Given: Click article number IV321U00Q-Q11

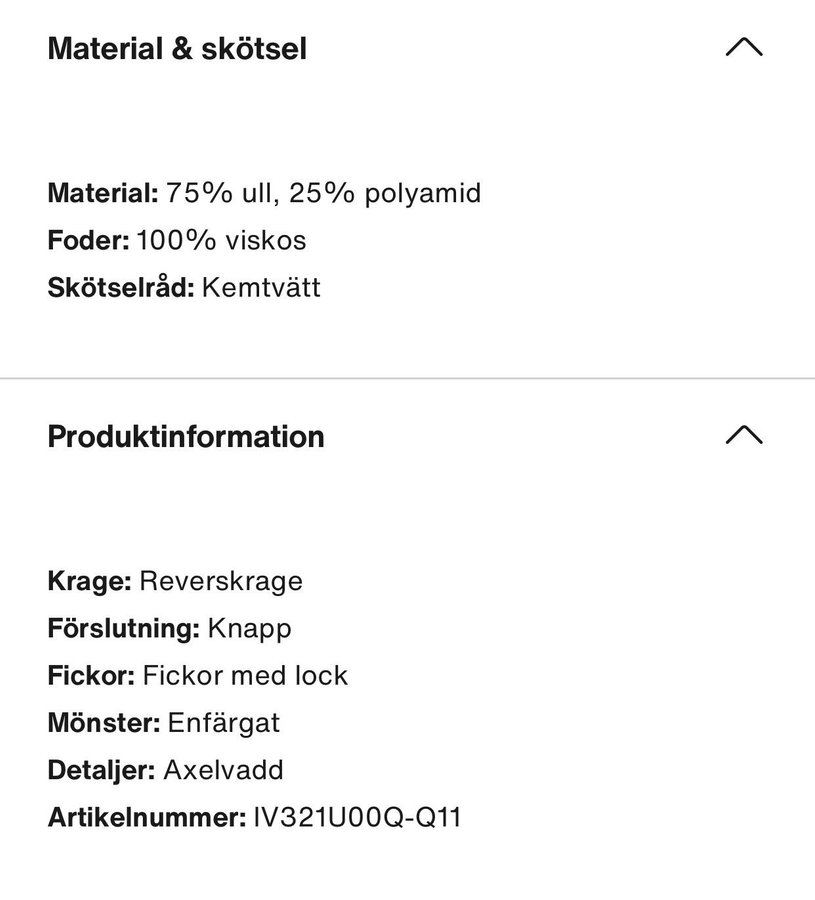Looking at the screenshot, I should tap(357, 819).
